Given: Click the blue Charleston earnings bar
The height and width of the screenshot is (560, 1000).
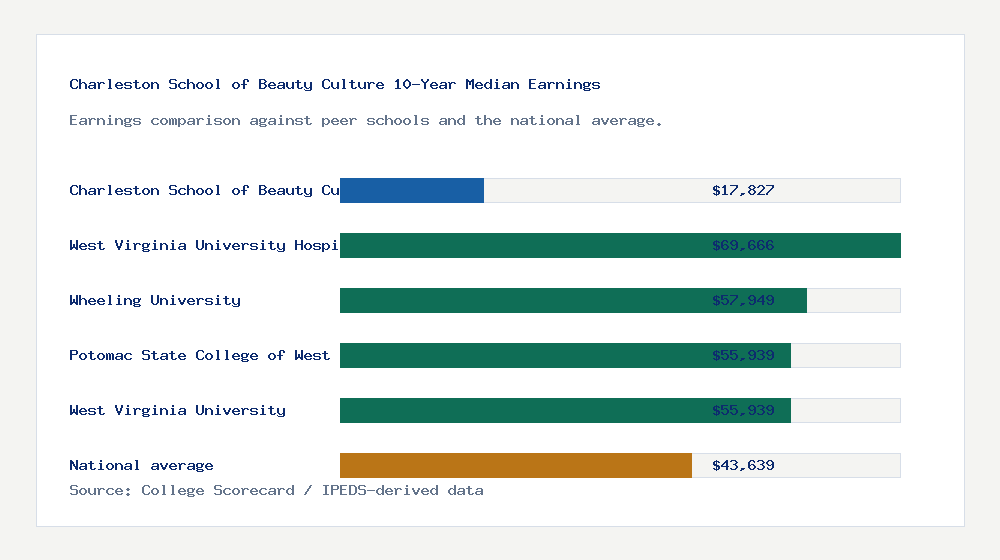Looking at the screenshot, I should (x=412, y=190).
